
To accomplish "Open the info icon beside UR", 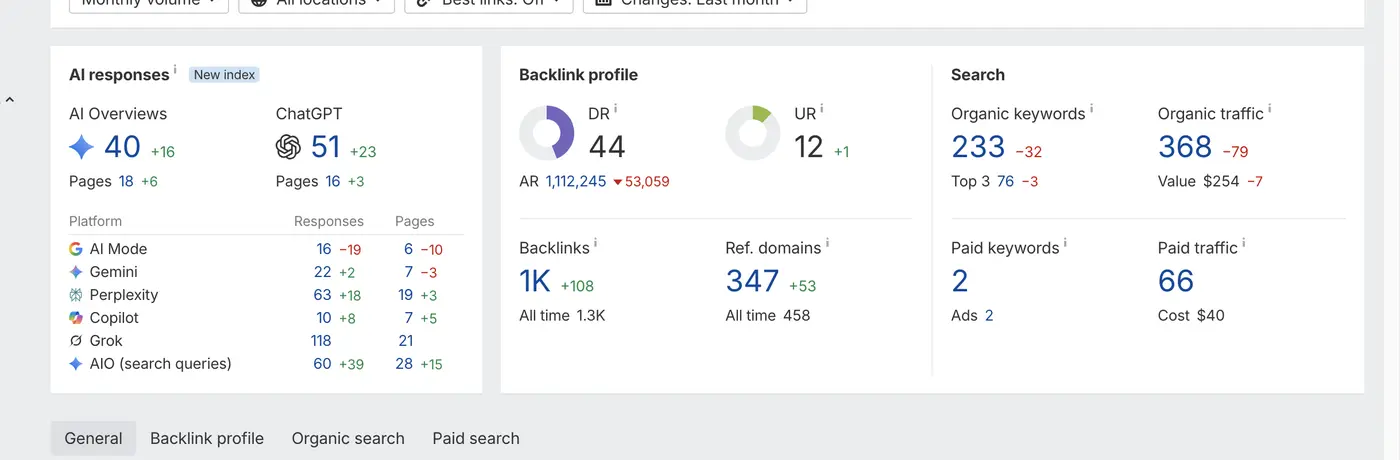I will (x=822, y=109).
